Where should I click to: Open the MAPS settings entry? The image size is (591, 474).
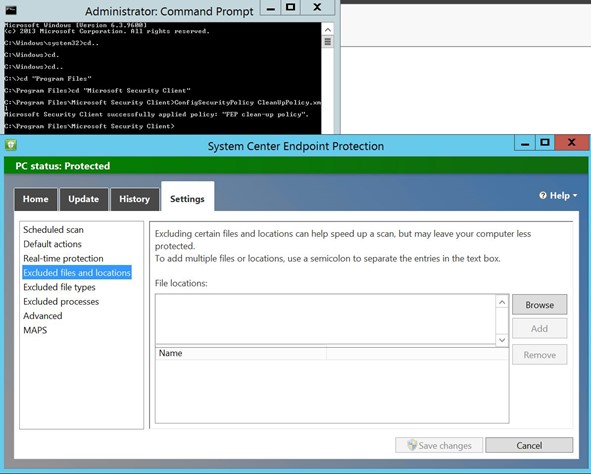point(35,330)
